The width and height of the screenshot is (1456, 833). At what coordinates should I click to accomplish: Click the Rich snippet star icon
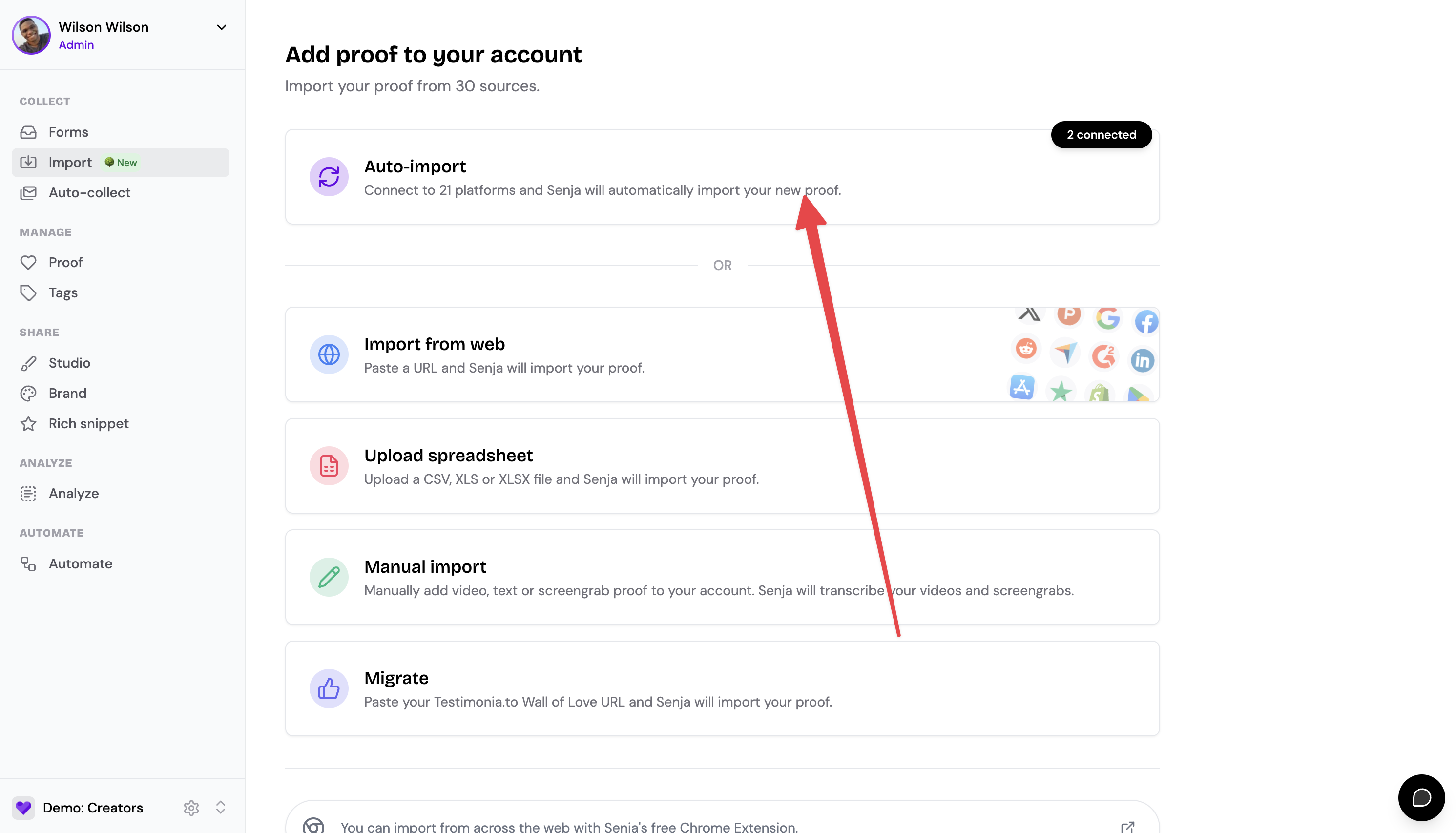click(x=28, y=424)
